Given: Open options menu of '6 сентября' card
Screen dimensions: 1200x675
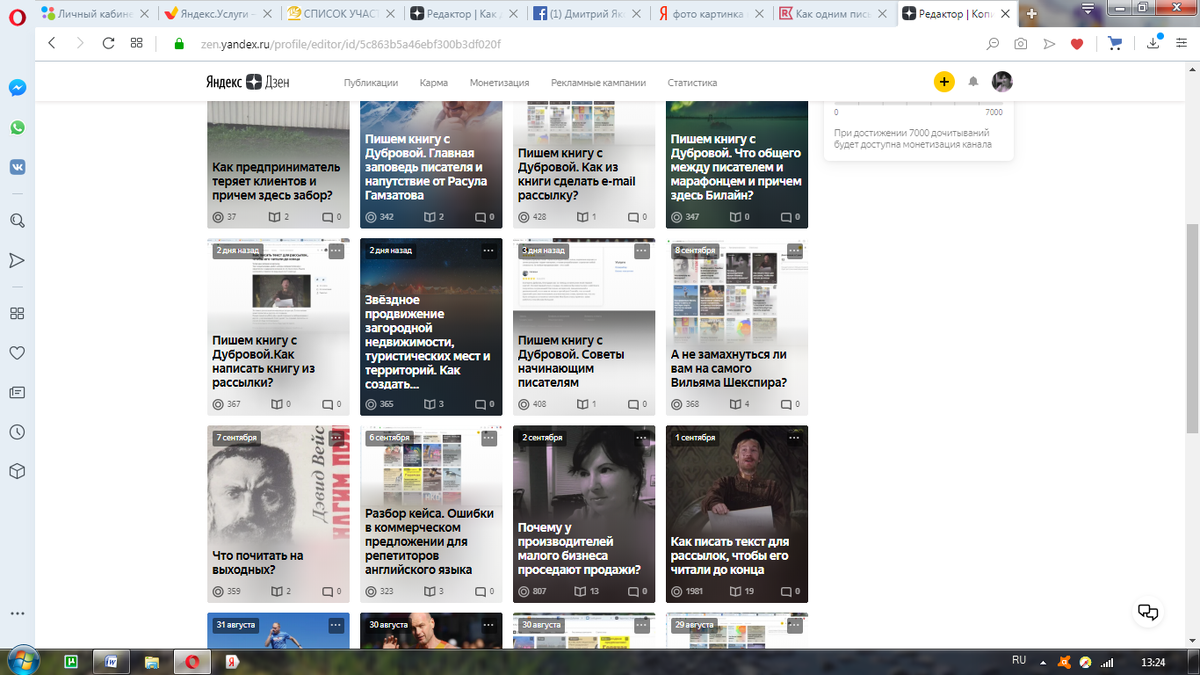Looking at the screenshot, I should pyautogui.click(x=488, y=438).
